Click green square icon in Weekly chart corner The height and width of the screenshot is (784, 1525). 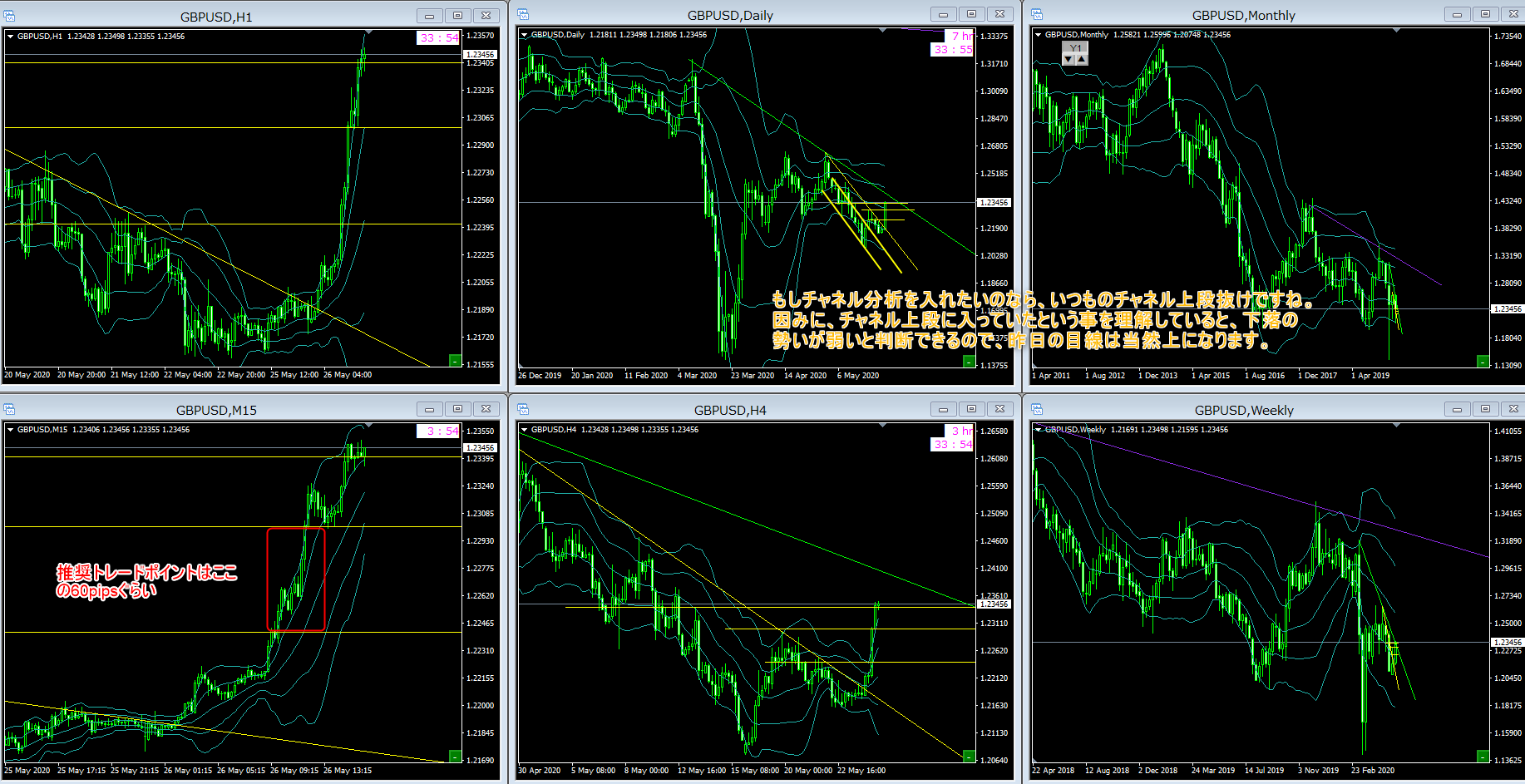click(1483, 756)
